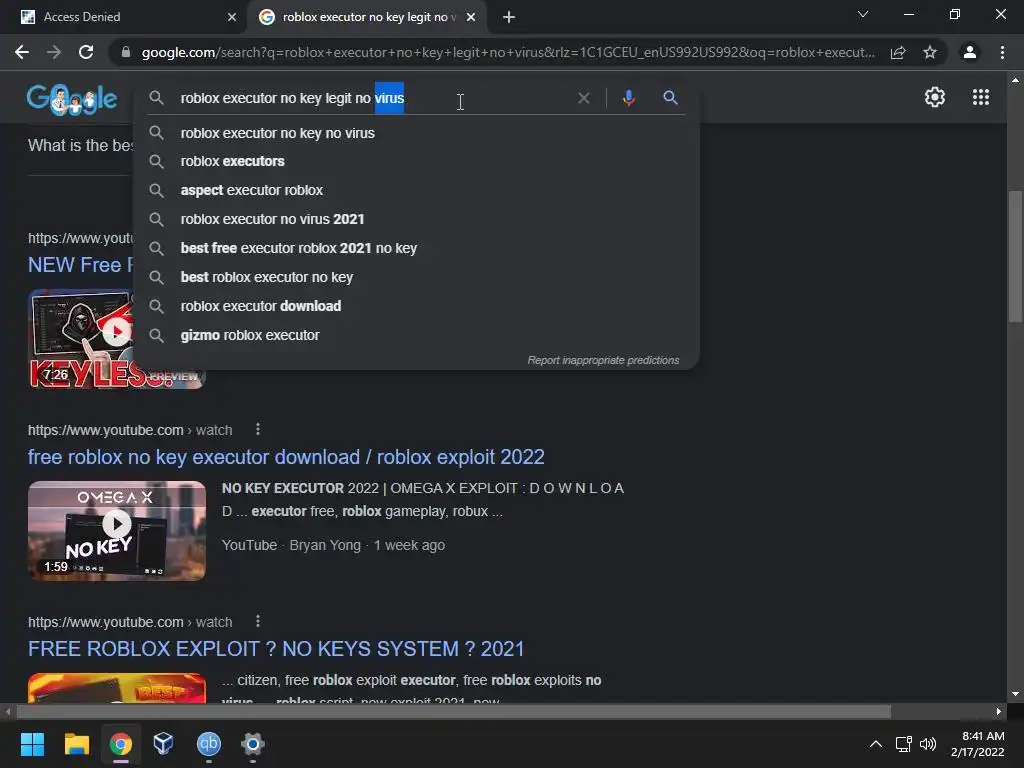Pick the 'aspect executor roblox' suggestion
The width and height of the screenshot is (1024, 768).
417,190
